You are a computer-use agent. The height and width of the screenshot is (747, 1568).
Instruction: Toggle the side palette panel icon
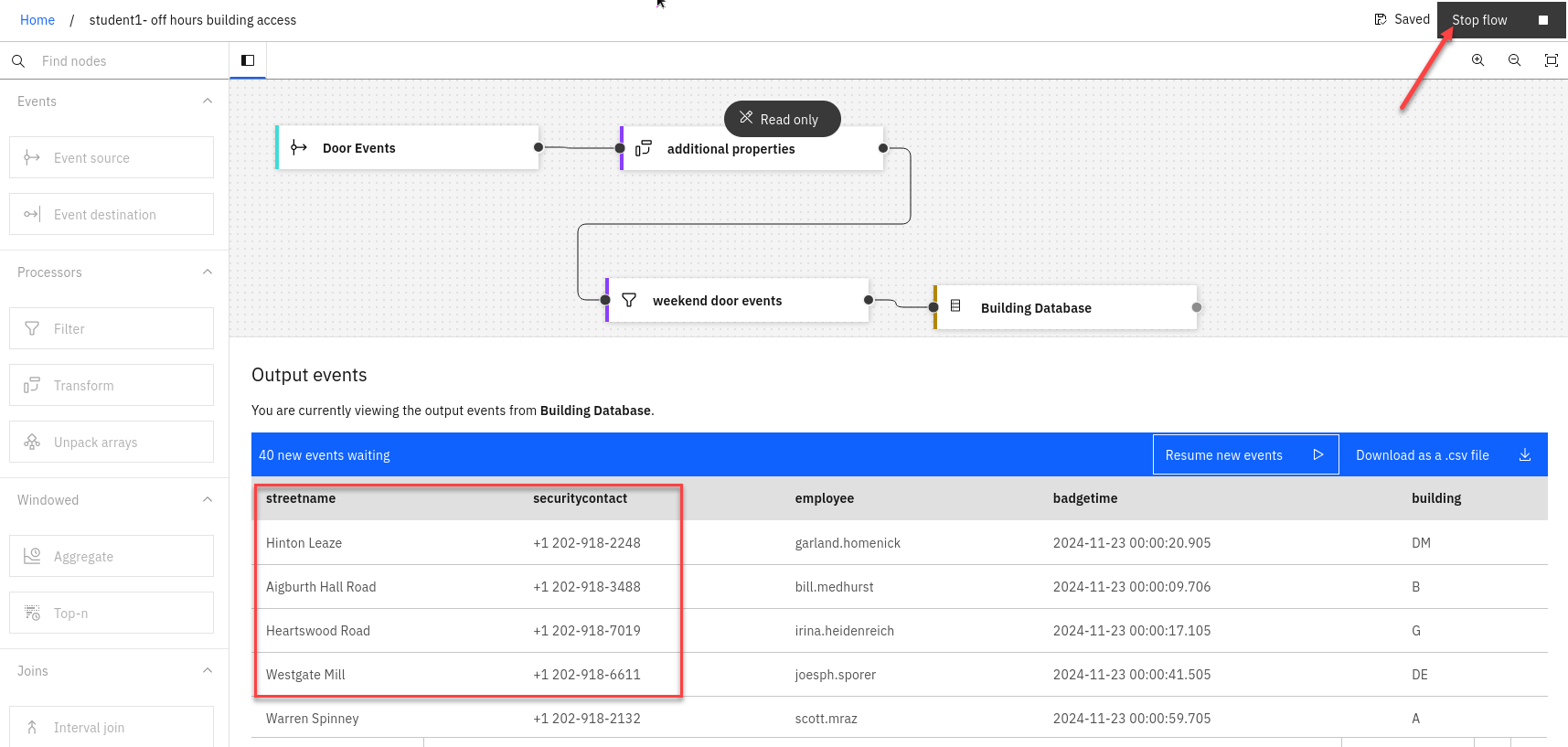click(x=248, y=60)
